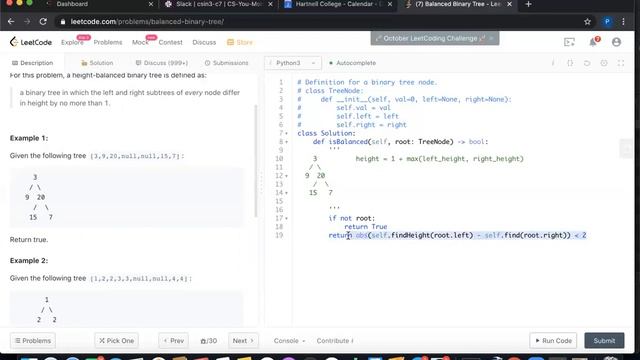
Task: Open the Chrome three-dot menu
Action: coord(623,22)
